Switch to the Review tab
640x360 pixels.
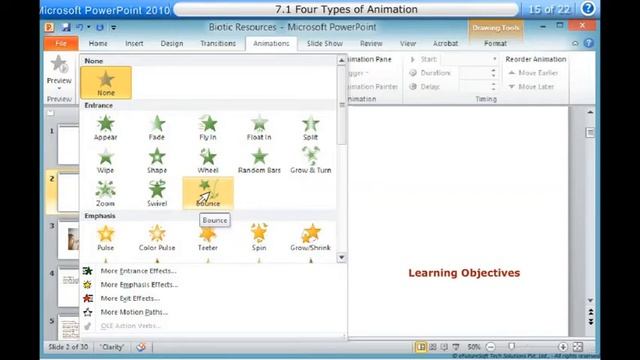coord(371,43)
